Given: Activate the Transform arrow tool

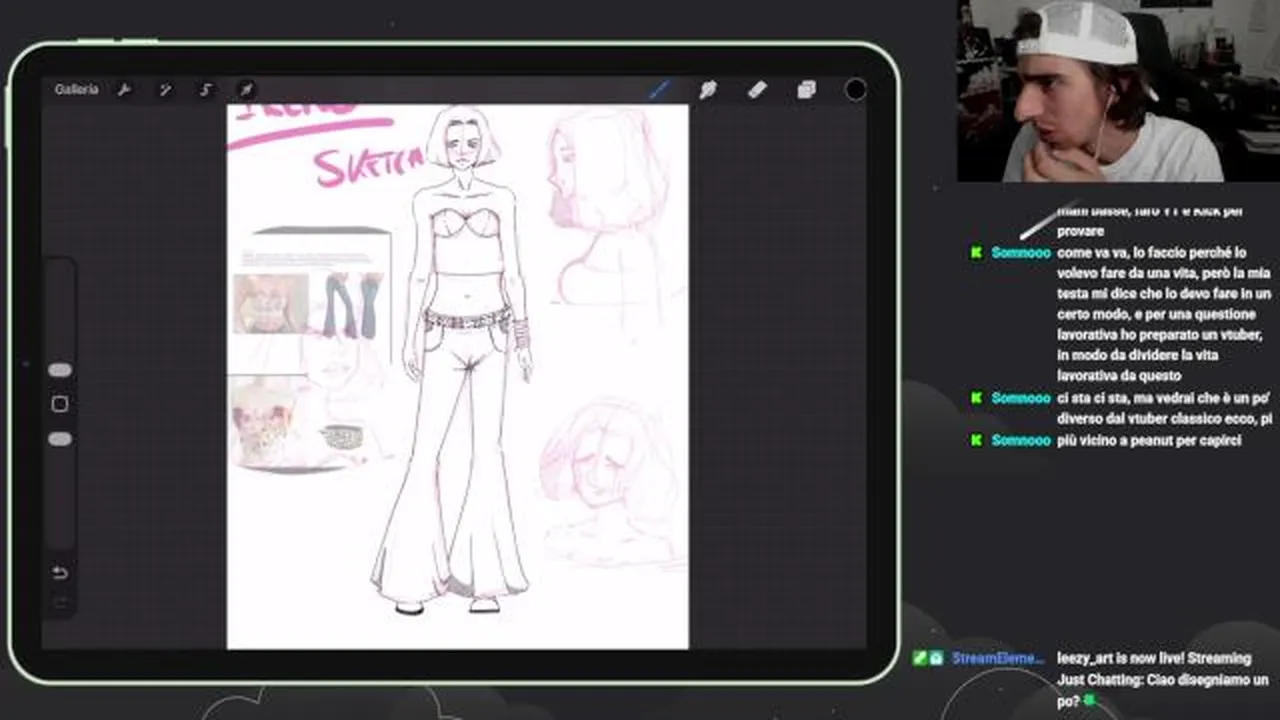Looking at the screenshot, I should (x=246, y=90).
